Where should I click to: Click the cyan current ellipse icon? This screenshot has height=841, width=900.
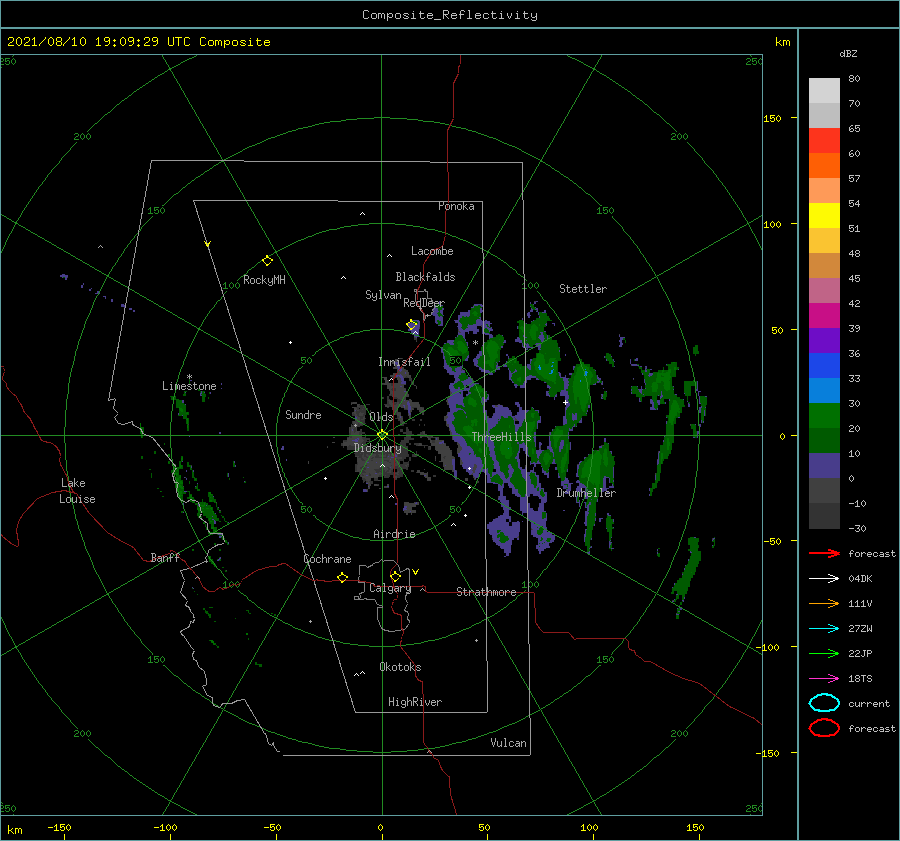click(824, 703)
